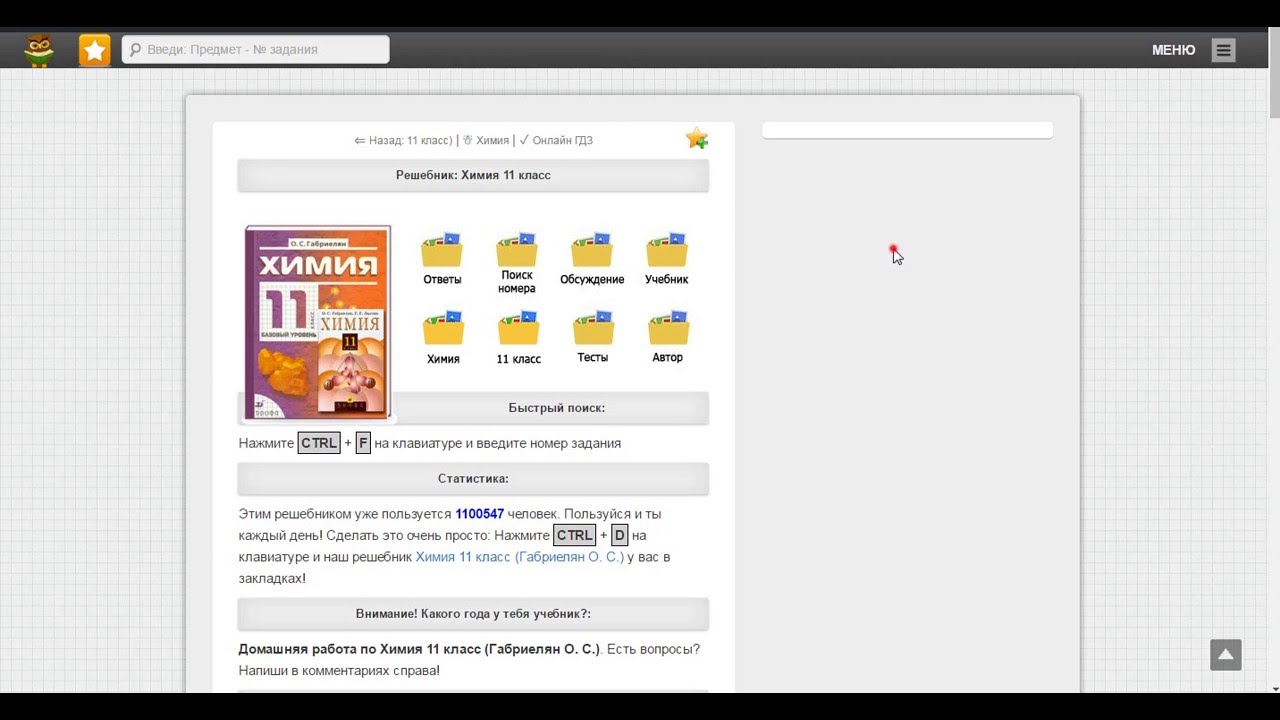The height and width of the screenshot is (720, 1280).
Task: Focus the search field 'Введи: Предмет - № задания'
Action: point(256,50)
